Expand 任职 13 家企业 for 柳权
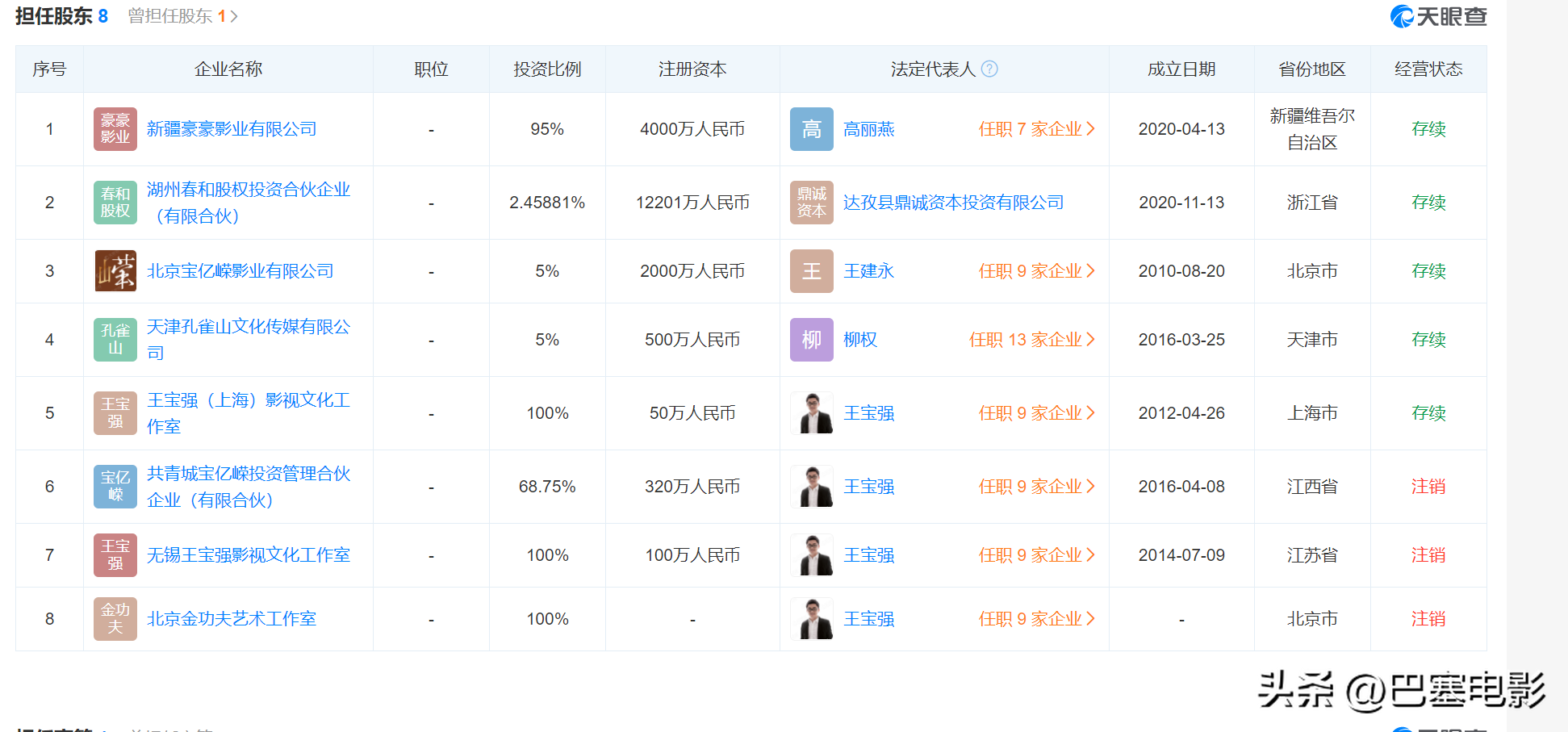 click(x=1032, y=340)
